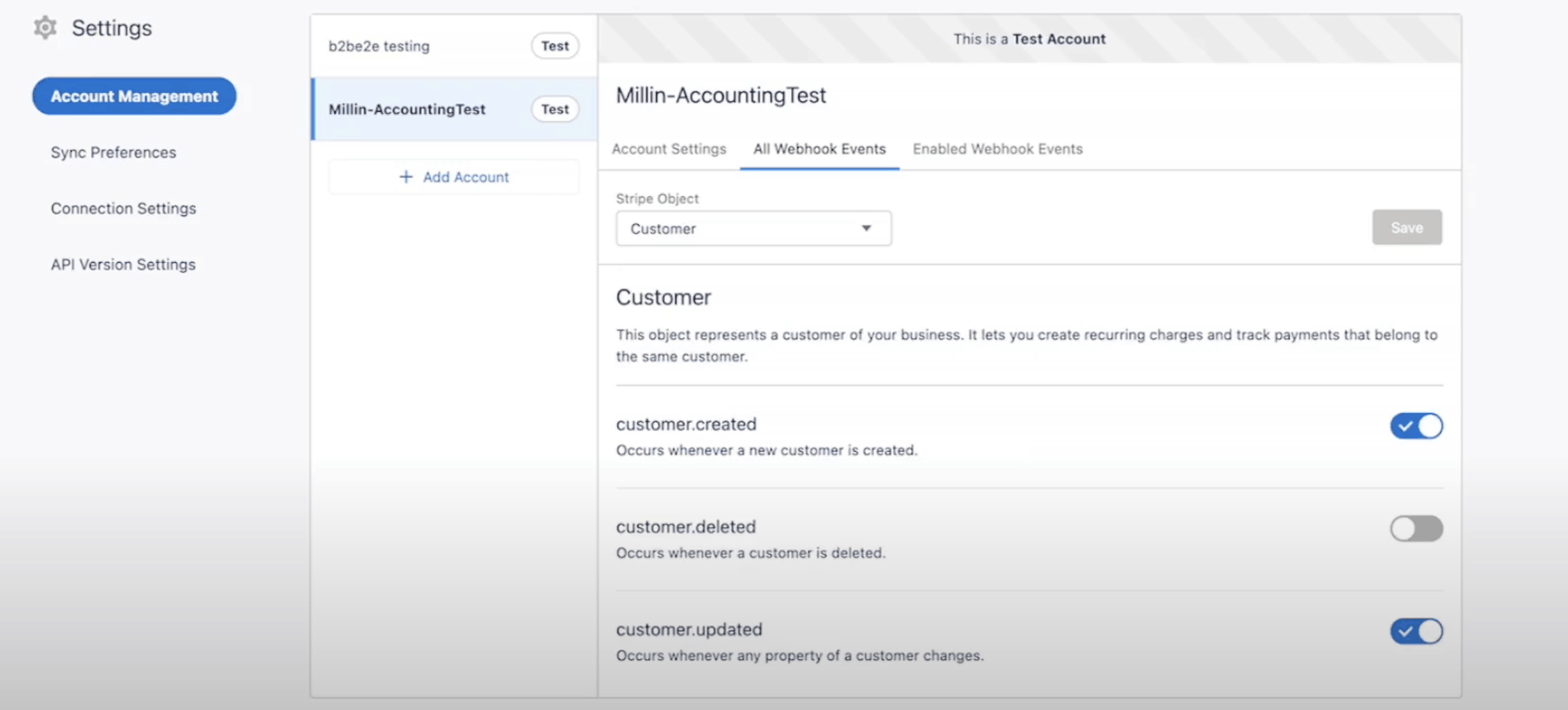
Task: Go to Sync Preferences
Action: click(113, 152)
